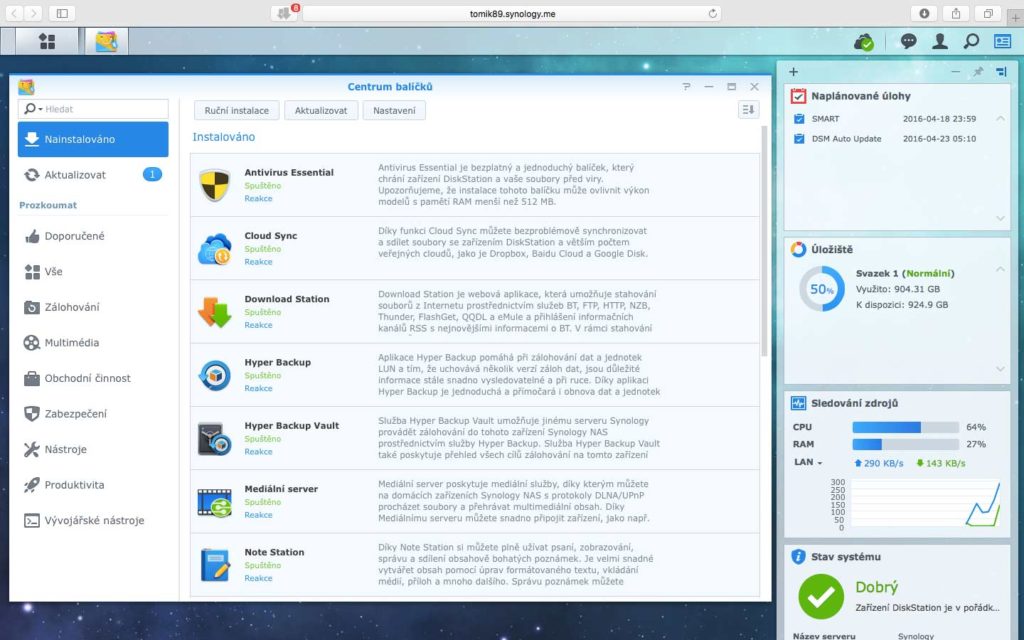Pin the widgets panel
This screenshot has height=640, width=1024.
tap(978, 72)
